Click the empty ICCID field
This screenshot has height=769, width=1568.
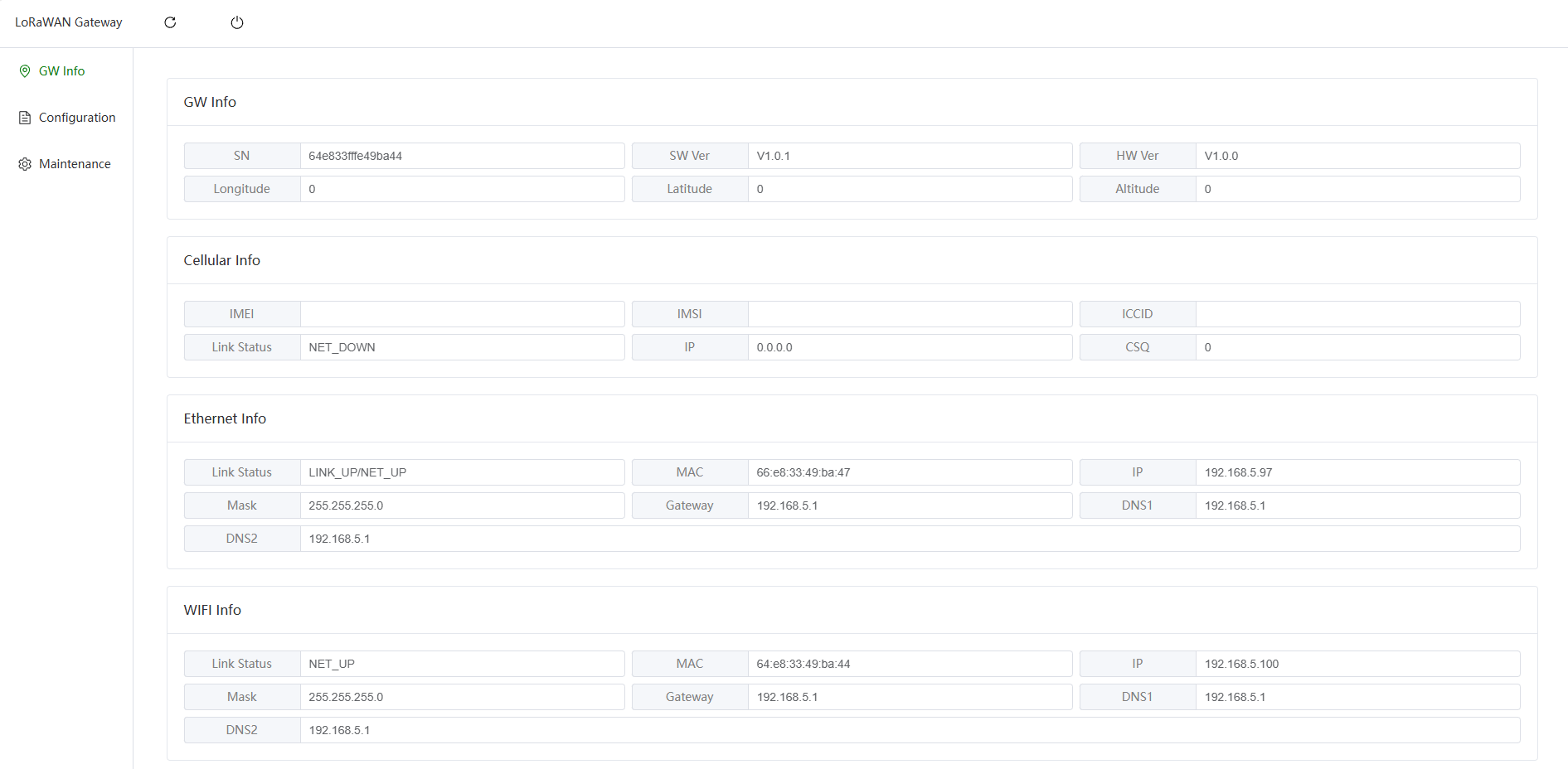coord(1357,314)
